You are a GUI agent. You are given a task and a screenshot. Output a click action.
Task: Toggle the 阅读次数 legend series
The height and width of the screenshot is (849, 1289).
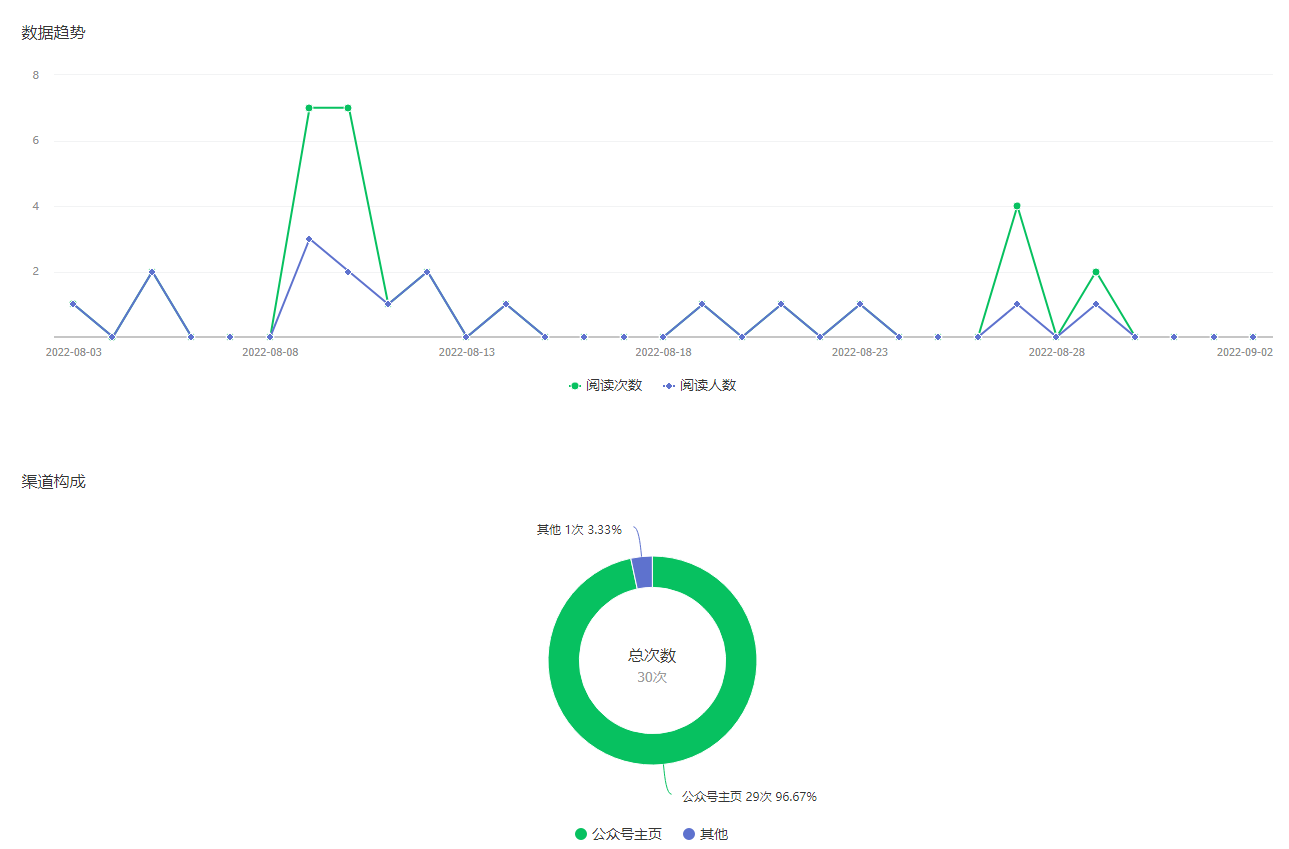[x=606, y=385]
